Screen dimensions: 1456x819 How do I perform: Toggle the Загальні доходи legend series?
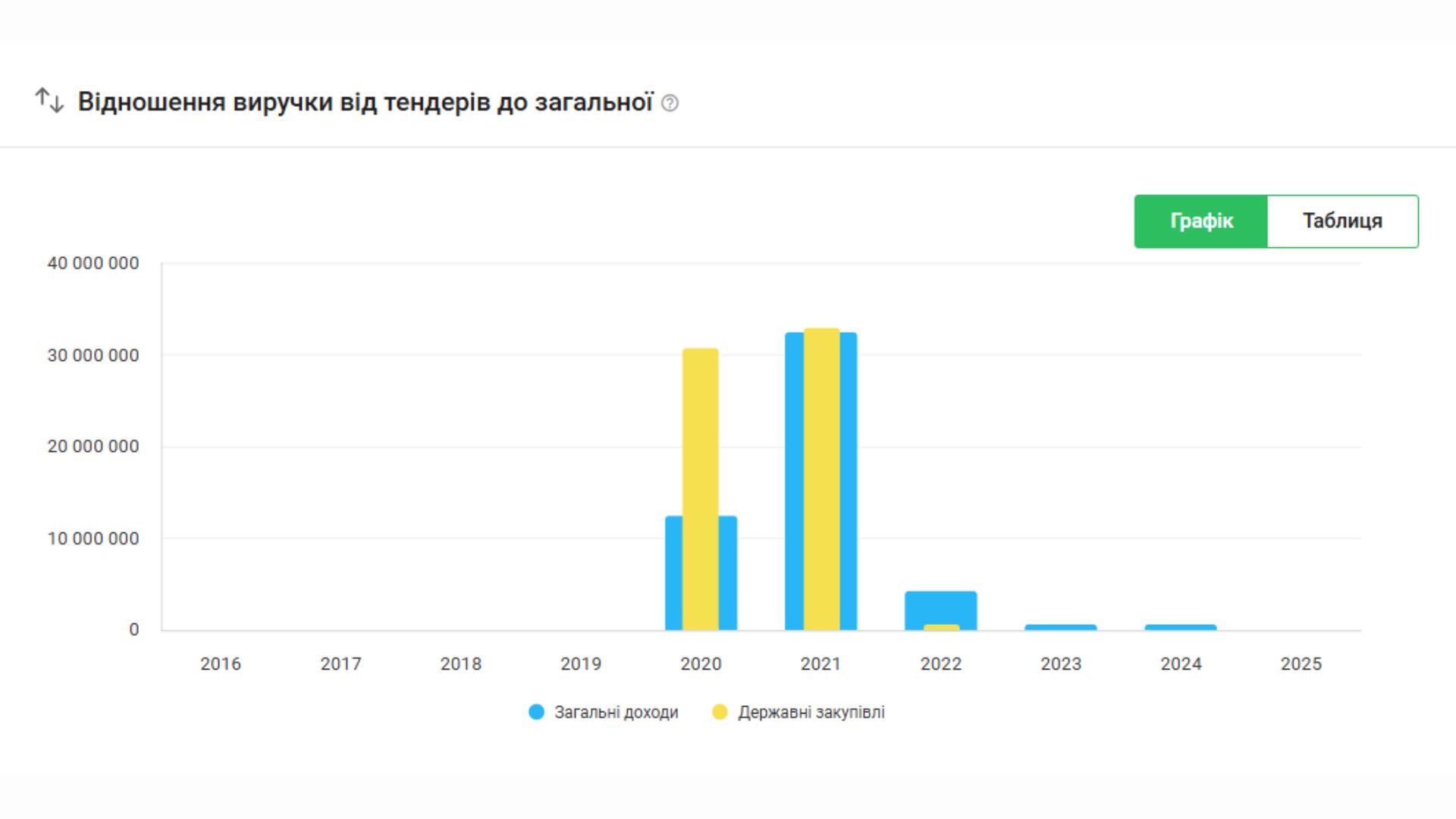click(x=616, y=713)
